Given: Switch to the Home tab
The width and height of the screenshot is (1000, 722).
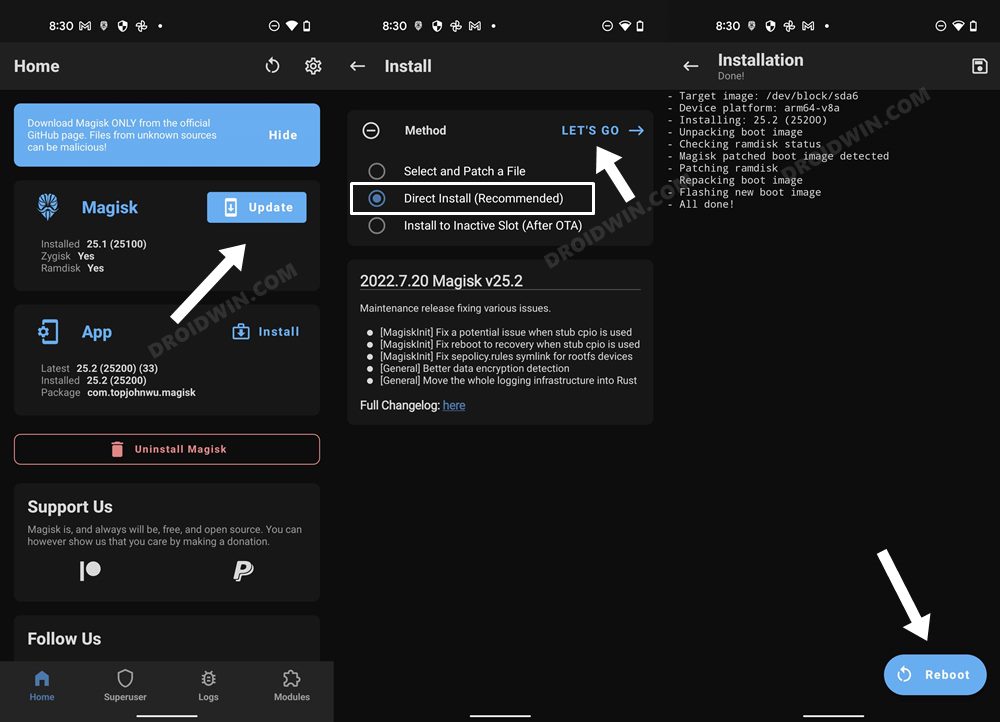Looking at the screenshot, I should 42,686.
